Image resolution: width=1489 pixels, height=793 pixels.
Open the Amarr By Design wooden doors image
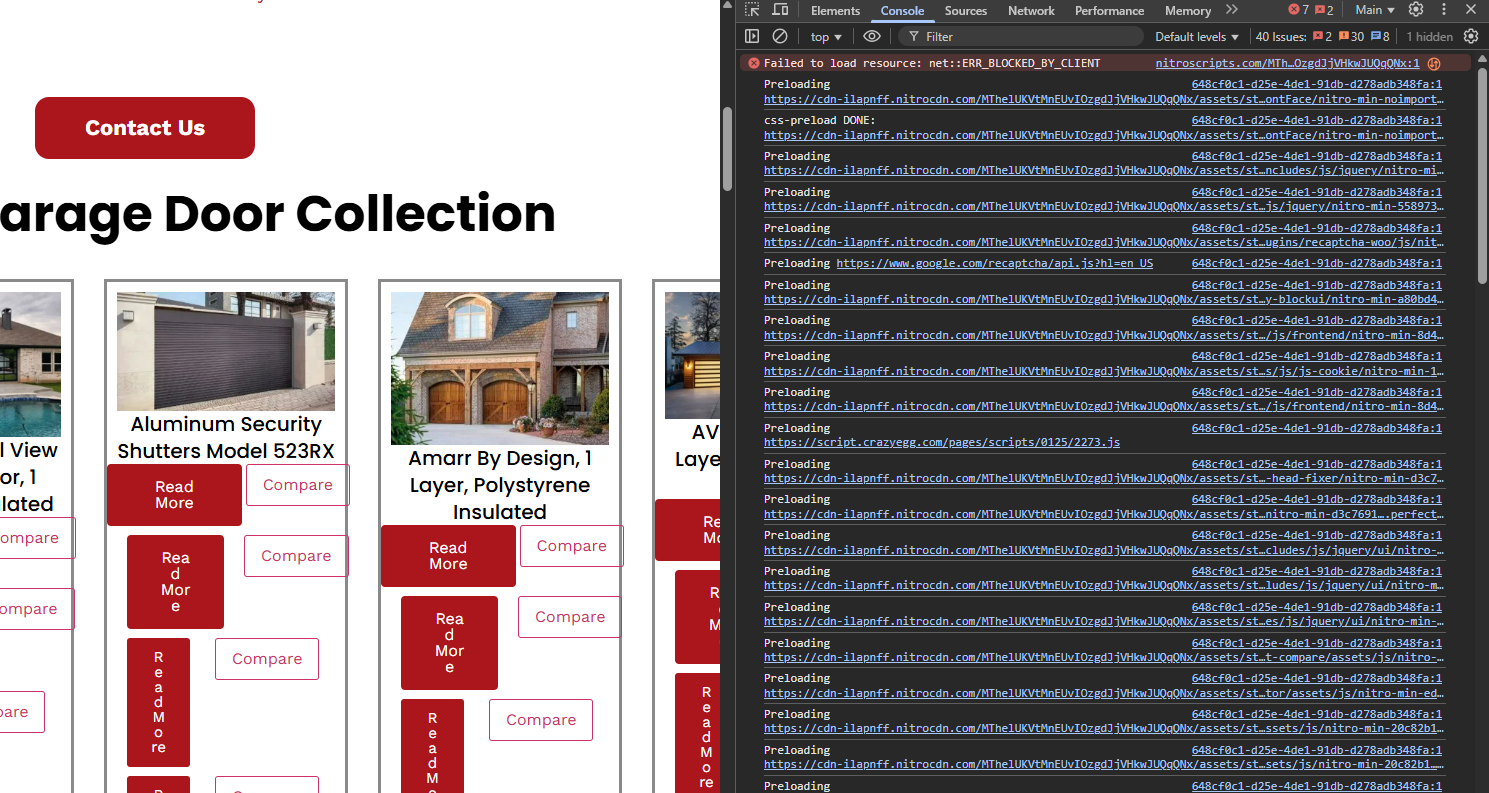click(499, 368)
